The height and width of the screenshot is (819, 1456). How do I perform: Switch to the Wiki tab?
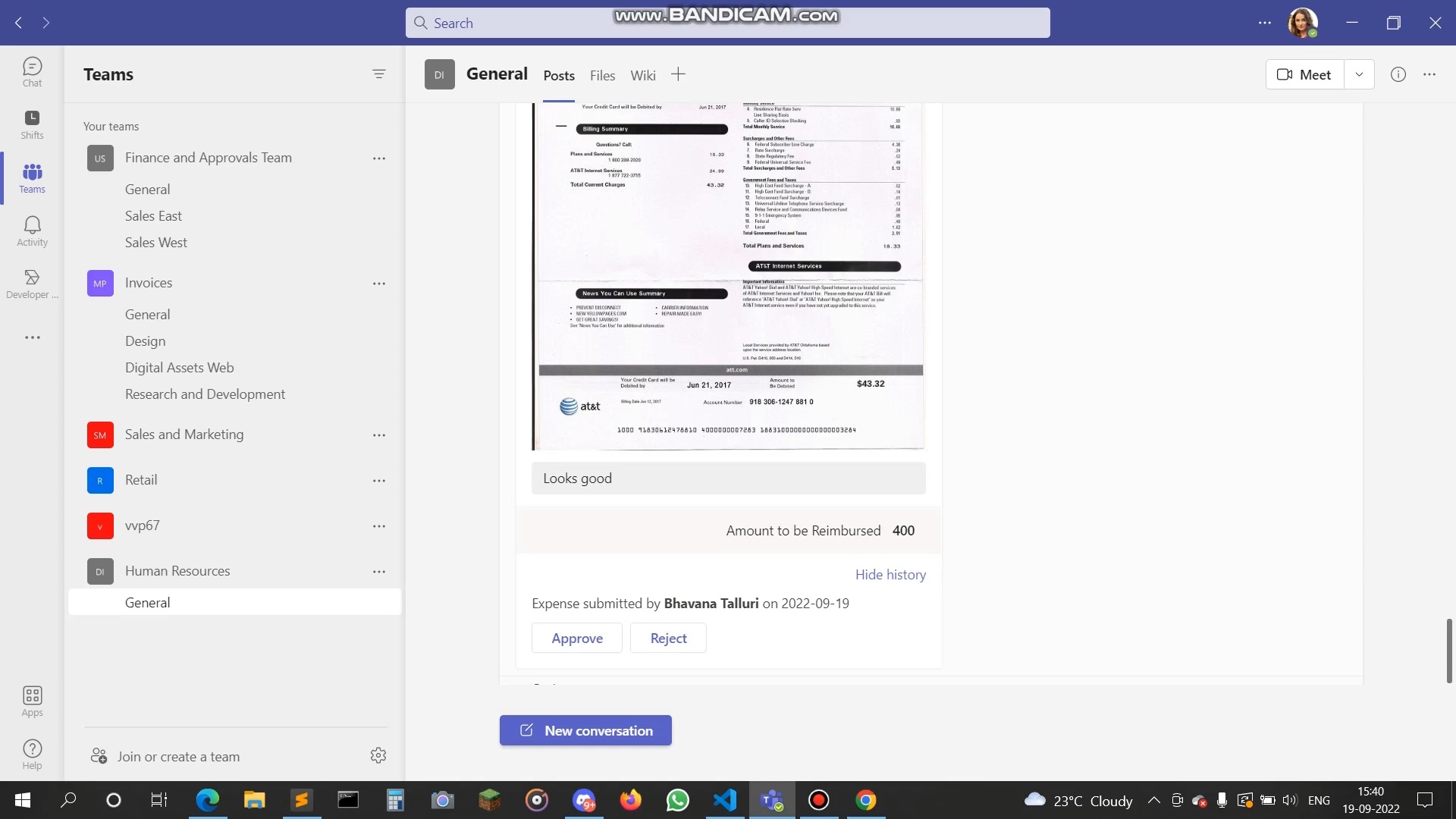pos(642,75)
